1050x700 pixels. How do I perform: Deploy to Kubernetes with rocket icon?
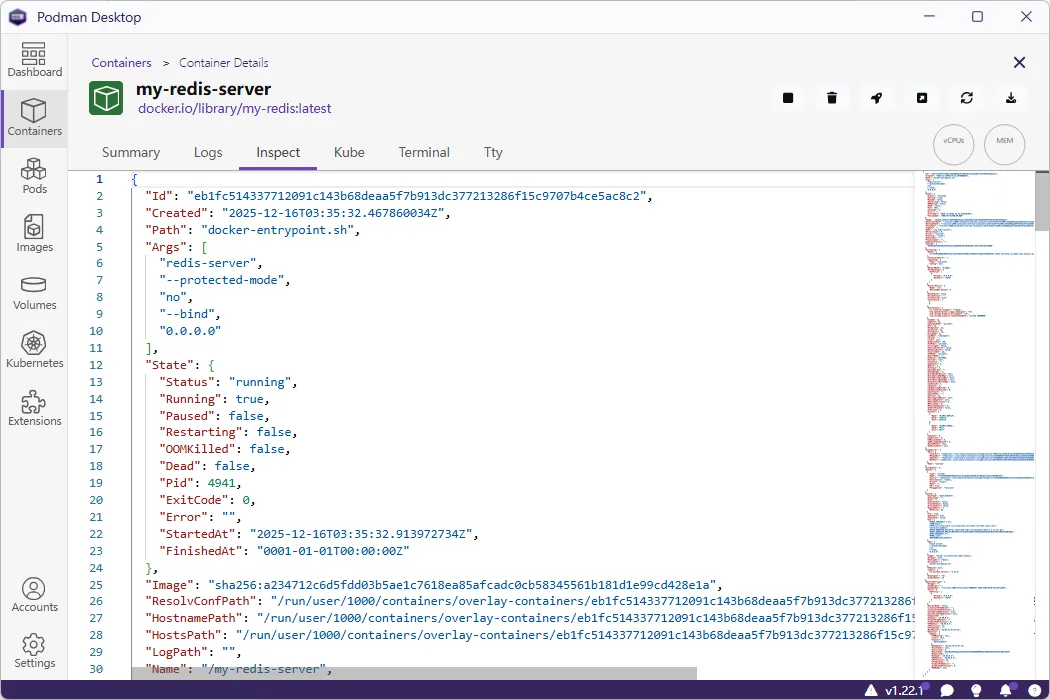[x=876, y=98]
